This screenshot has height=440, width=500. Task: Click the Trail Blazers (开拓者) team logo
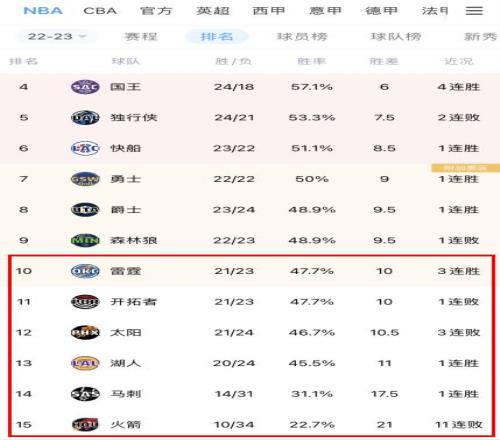pyautogui.click(x=85, y=302)
